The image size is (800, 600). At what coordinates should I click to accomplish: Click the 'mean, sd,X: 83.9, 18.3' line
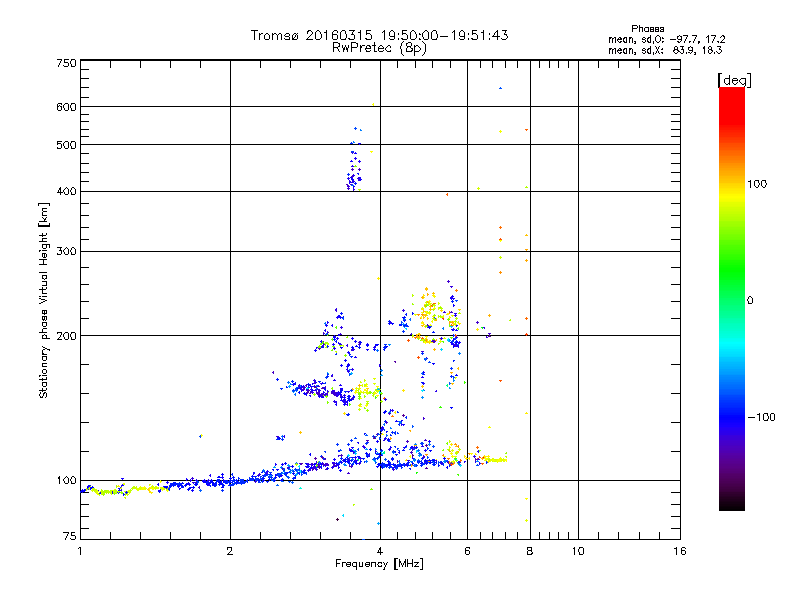[x=665, y=50]
